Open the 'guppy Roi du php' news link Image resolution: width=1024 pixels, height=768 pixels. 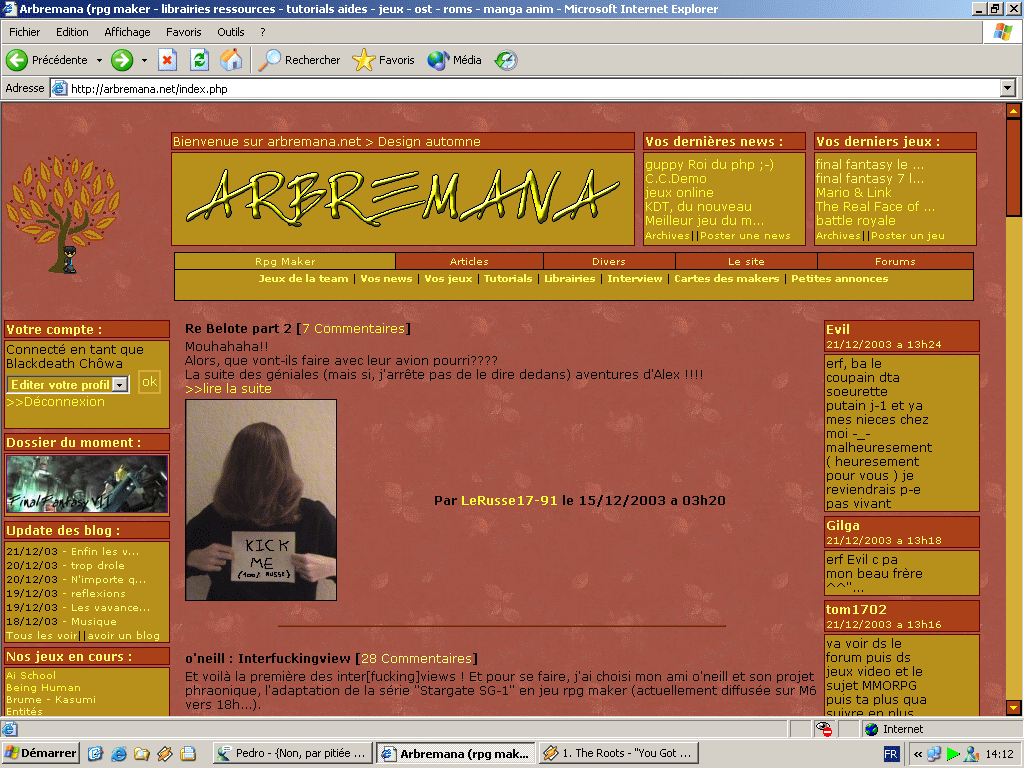[x=709, y=165]
